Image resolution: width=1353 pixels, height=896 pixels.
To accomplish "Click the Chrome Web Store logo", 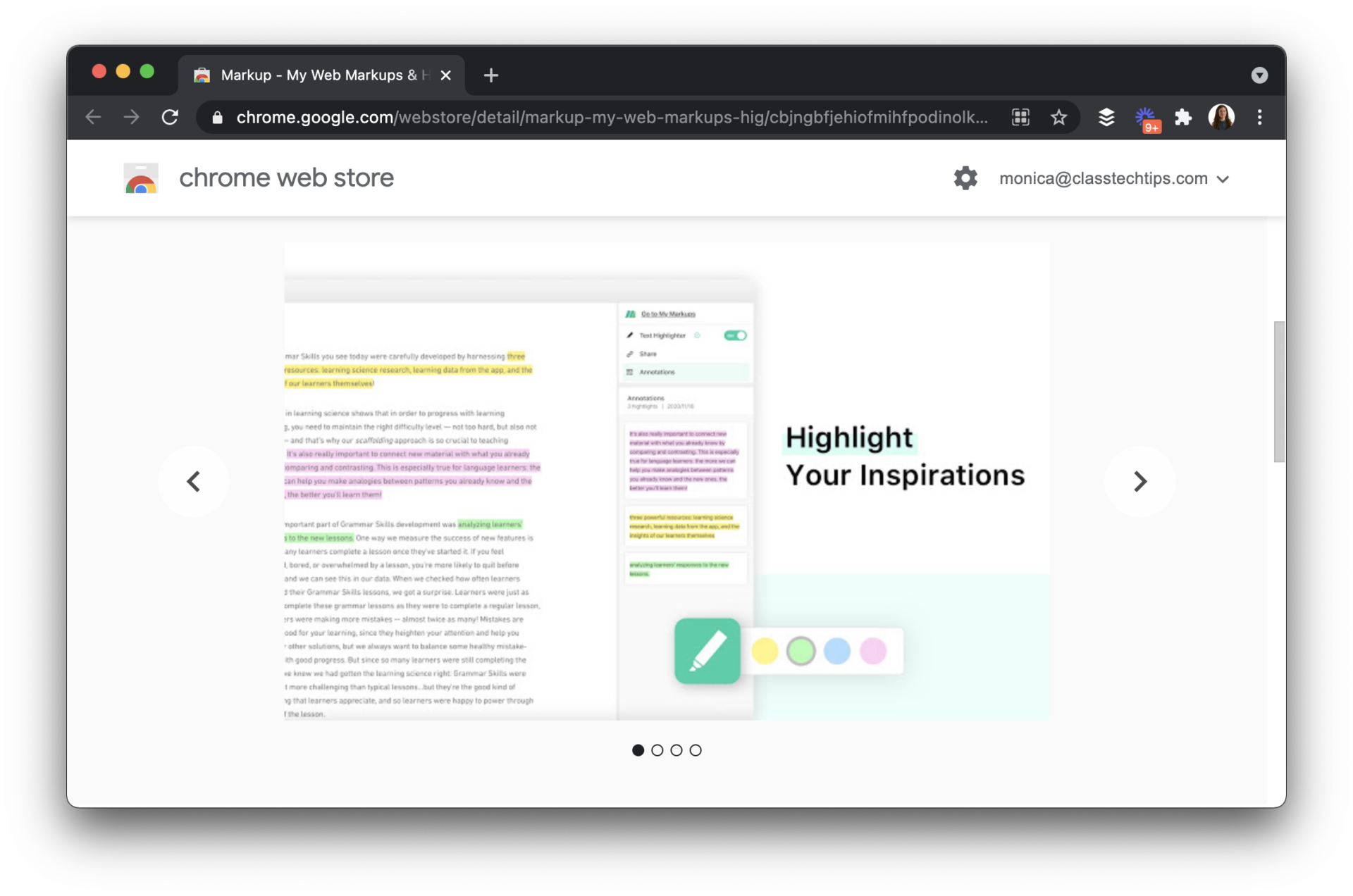I will point(141,178).
